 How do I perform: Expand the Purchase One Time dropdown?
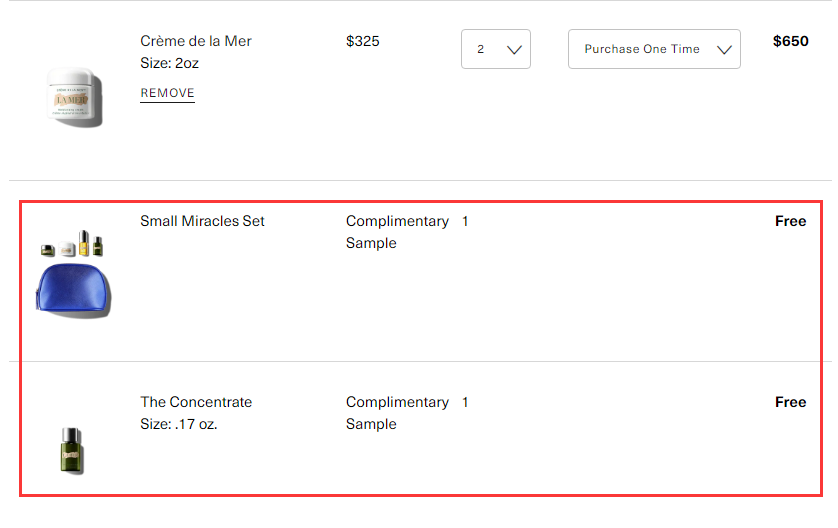654,49
